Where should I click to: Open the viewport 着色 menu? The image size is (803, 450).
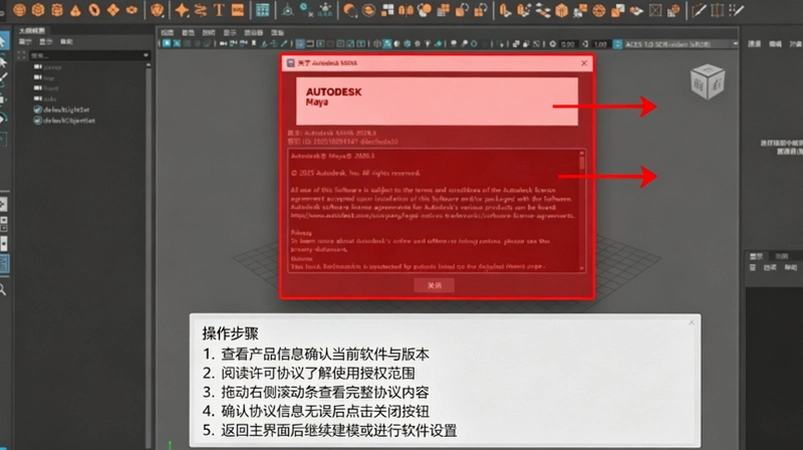(x=188, y=33)
